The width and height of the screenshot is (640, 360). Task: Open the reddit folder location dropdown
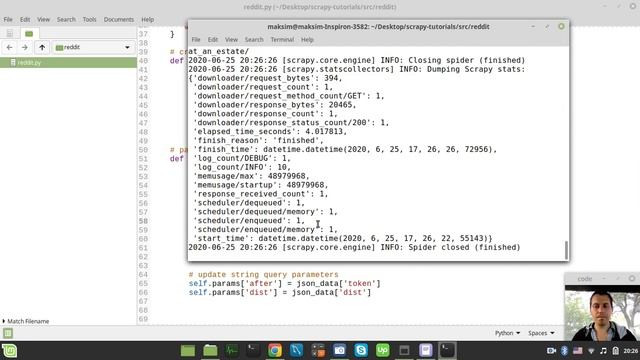pyautogui.click(x=93, y=47)
